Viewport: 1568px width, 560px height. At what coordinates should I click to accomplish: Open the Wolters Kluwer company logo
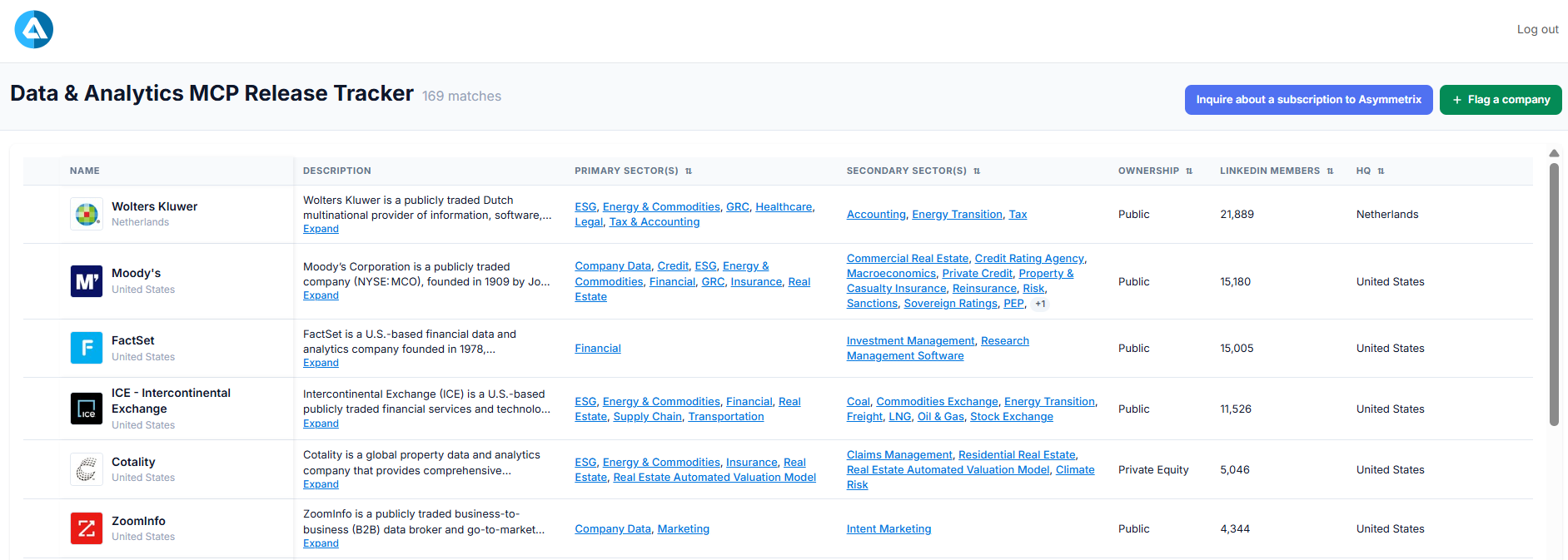[87, 214]
